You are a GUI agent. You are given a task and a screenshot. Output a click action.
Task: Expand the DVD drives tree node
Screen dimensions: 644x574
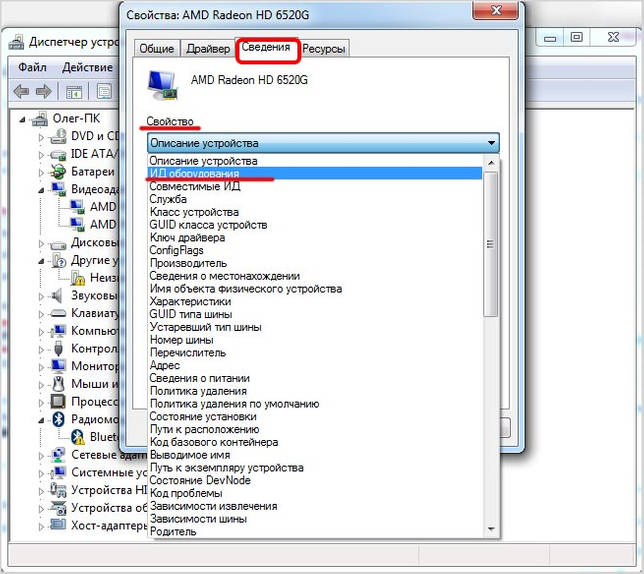tap(41, 137)
